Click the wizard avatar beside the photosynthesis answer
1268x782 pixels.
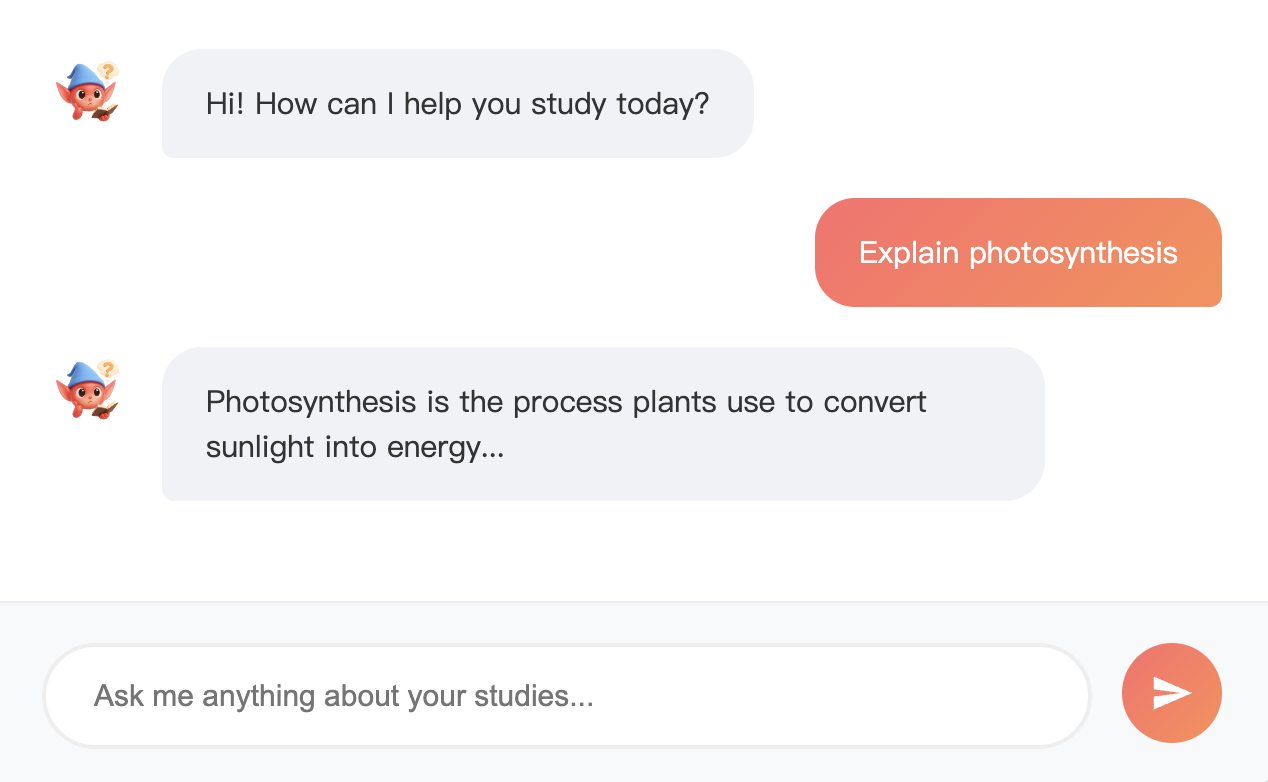click(87, 391)
